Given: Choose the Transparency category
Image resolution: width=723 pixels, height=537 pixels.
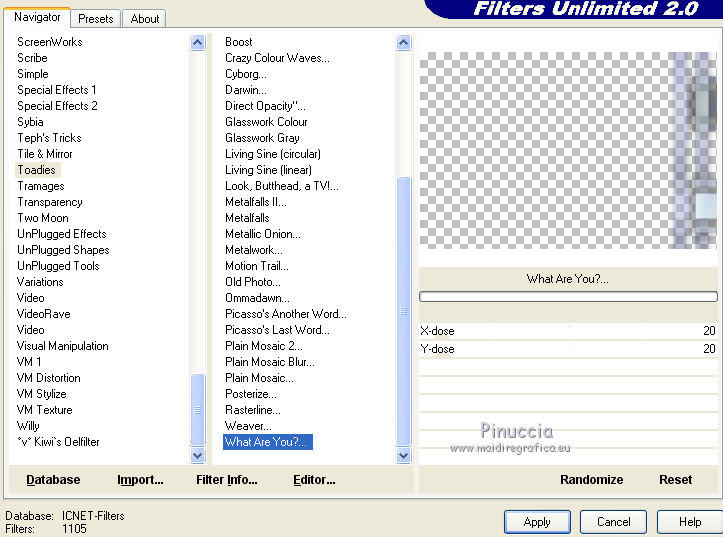Looking at the screenshot, I should [50, 202].
